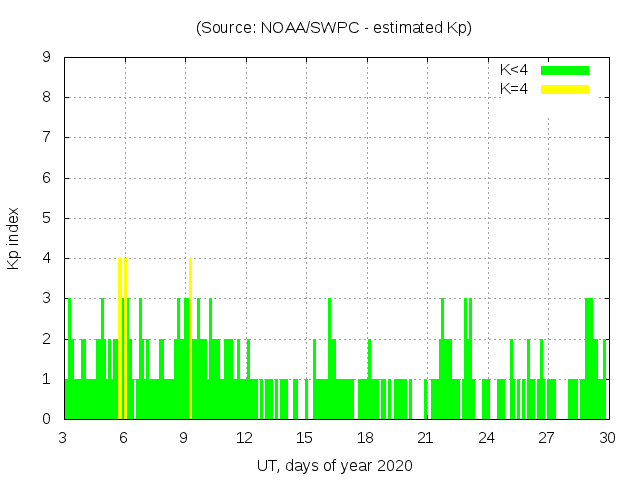Click y-axis tick label 9
Image resolution: width=640 pixels, height=480 pixels.
click(x=46, y=58)
